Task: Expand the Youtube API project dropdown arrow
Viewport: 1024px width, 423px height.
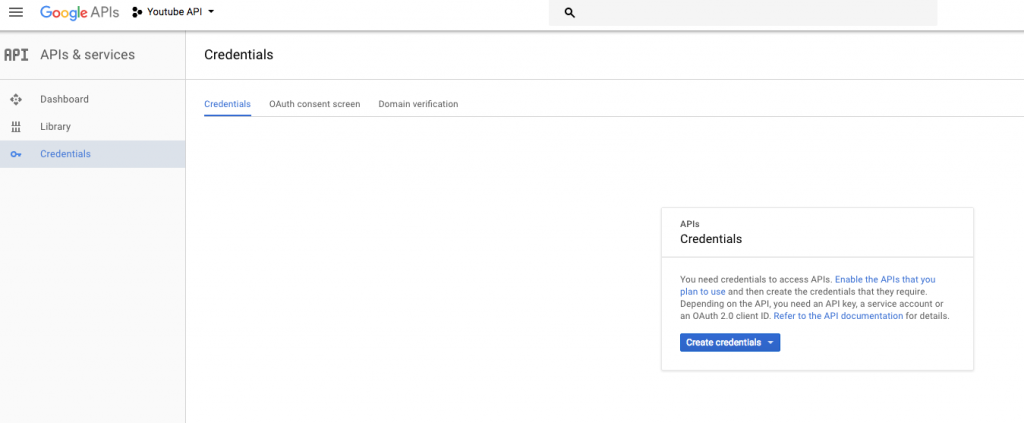Action: (211, 12)
